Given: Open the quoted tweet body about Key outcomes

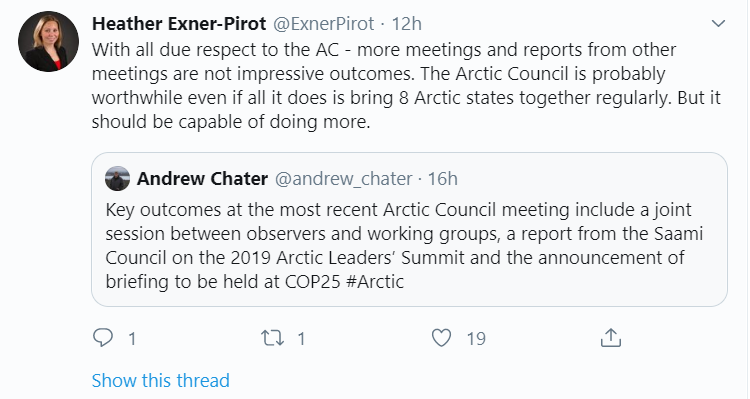Looking at the screenshot, I should tap(404, 245).
